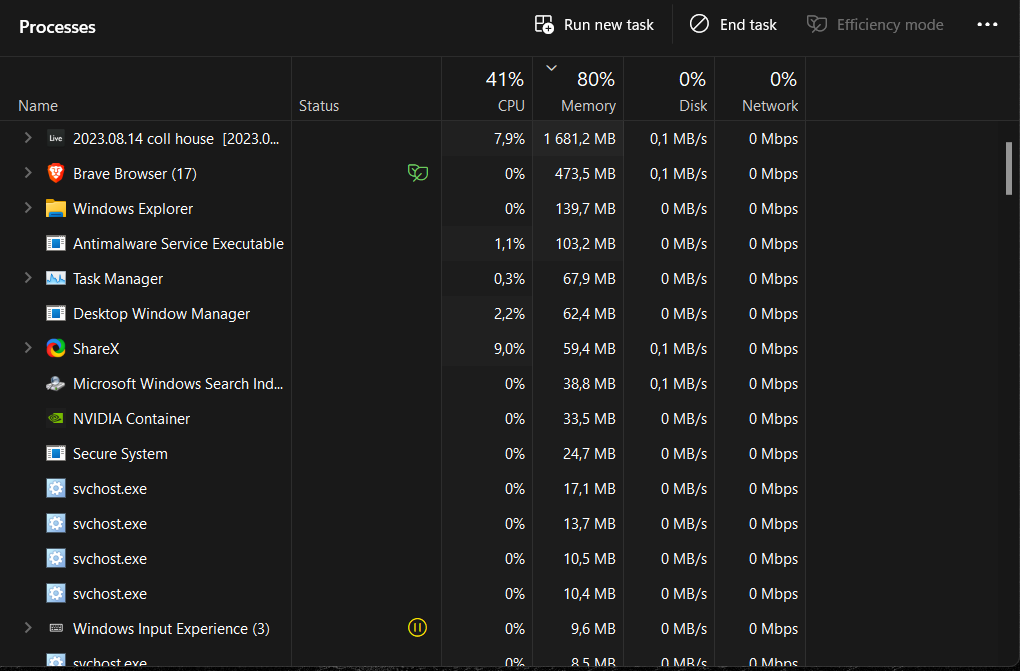
Task: Expand the Task Manager process group
Action: tap(28, 278)
